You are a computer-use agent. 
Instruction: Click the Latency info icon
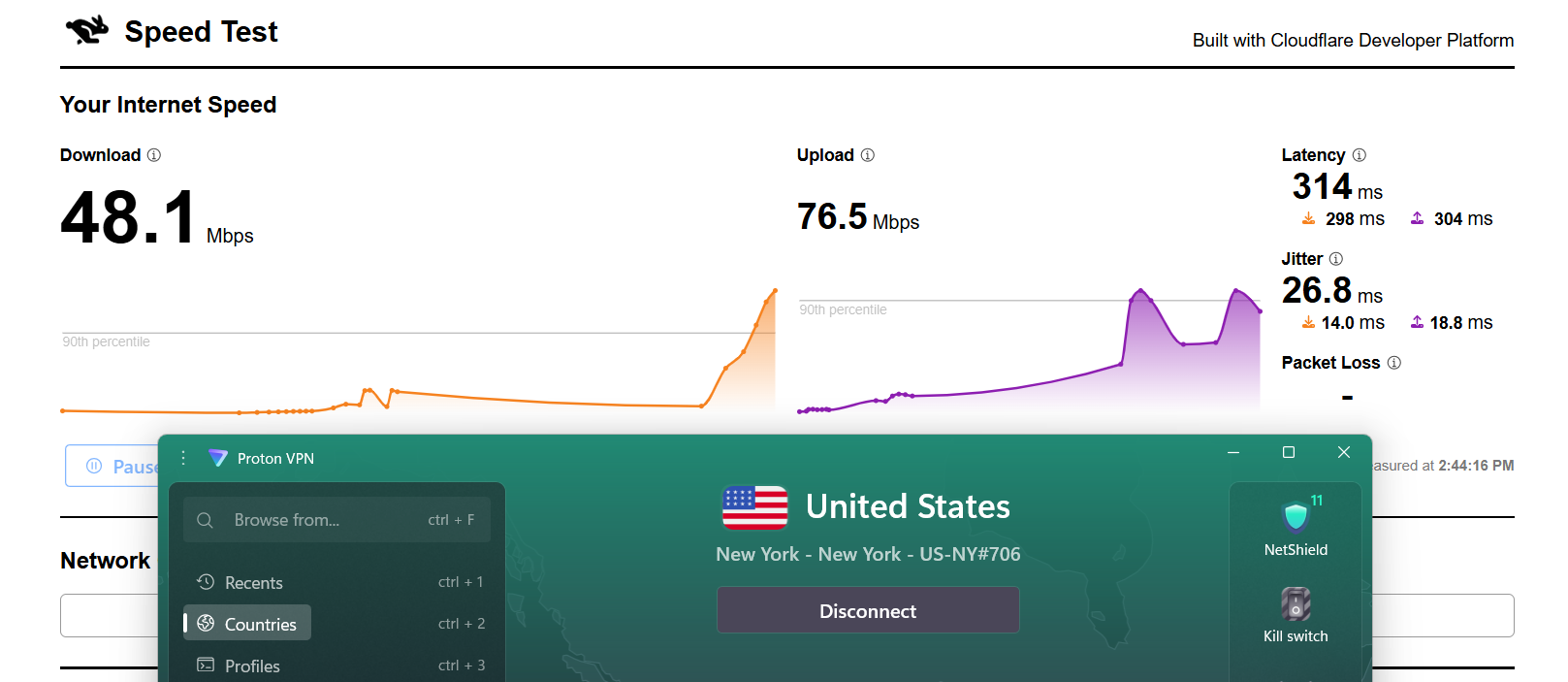pyautogui.click(x=1360, y=155)
